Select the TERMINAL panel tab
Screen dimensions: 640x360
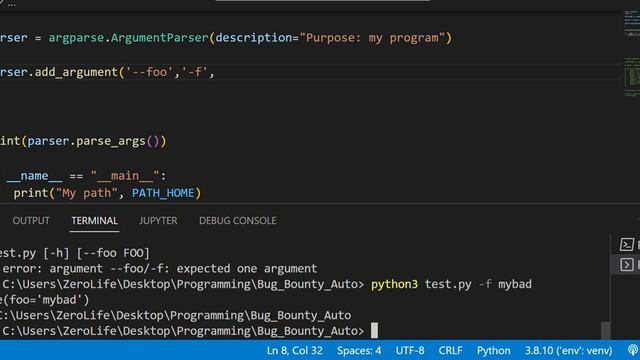(x=94, y=221)
